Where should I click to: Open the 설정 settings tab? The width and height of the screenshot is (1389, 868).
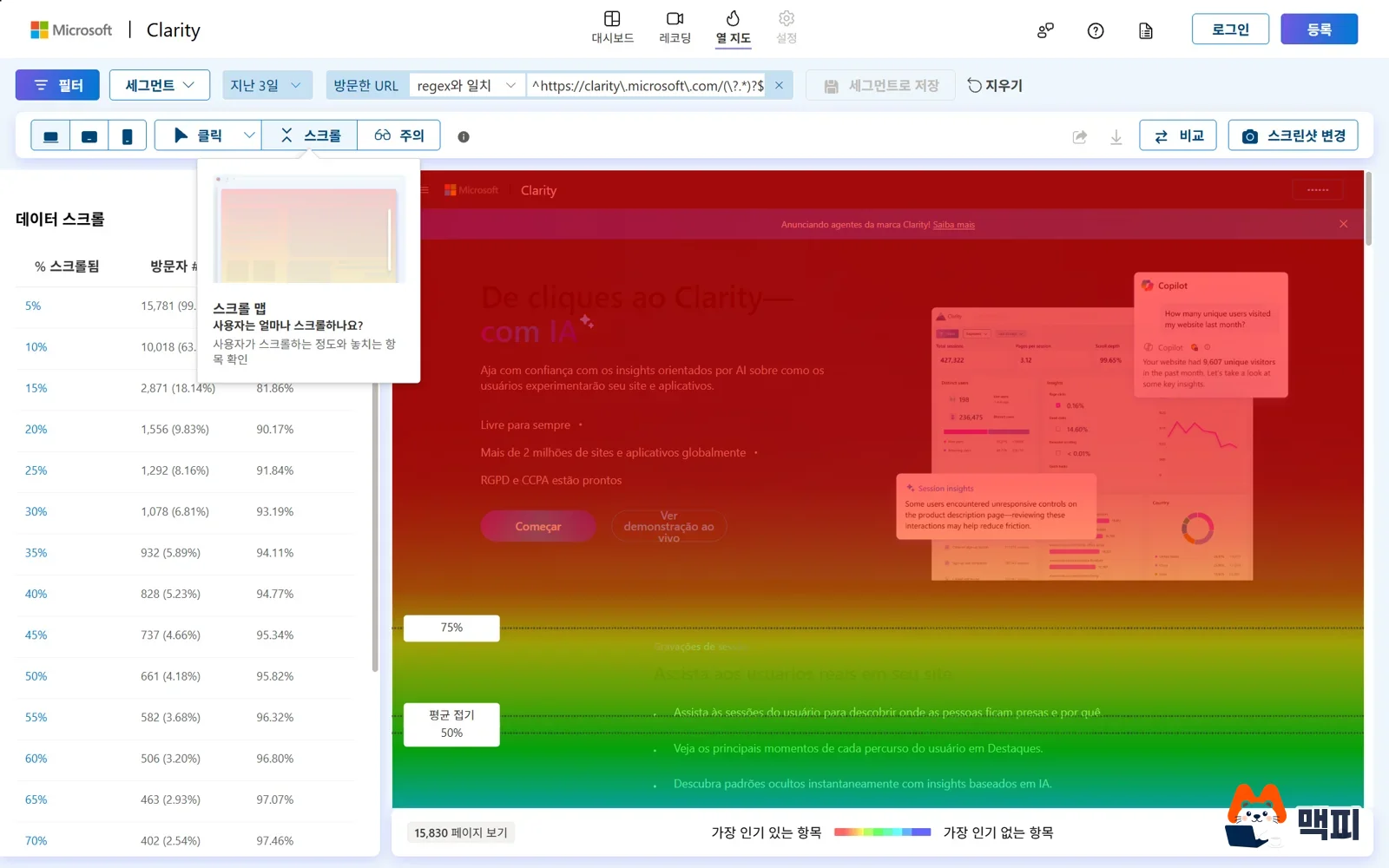787,28
